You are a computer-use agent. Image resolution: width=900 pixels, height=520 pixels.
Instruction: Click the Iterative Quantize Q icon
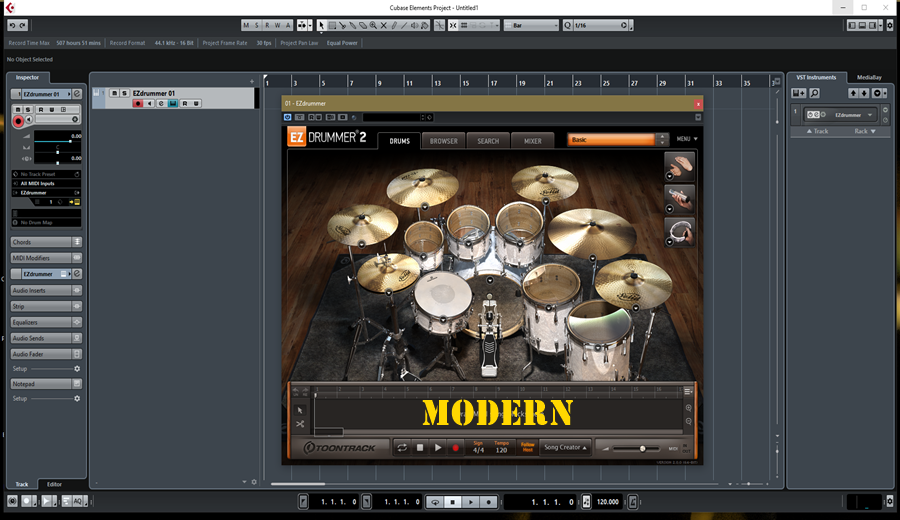[567, 25]
